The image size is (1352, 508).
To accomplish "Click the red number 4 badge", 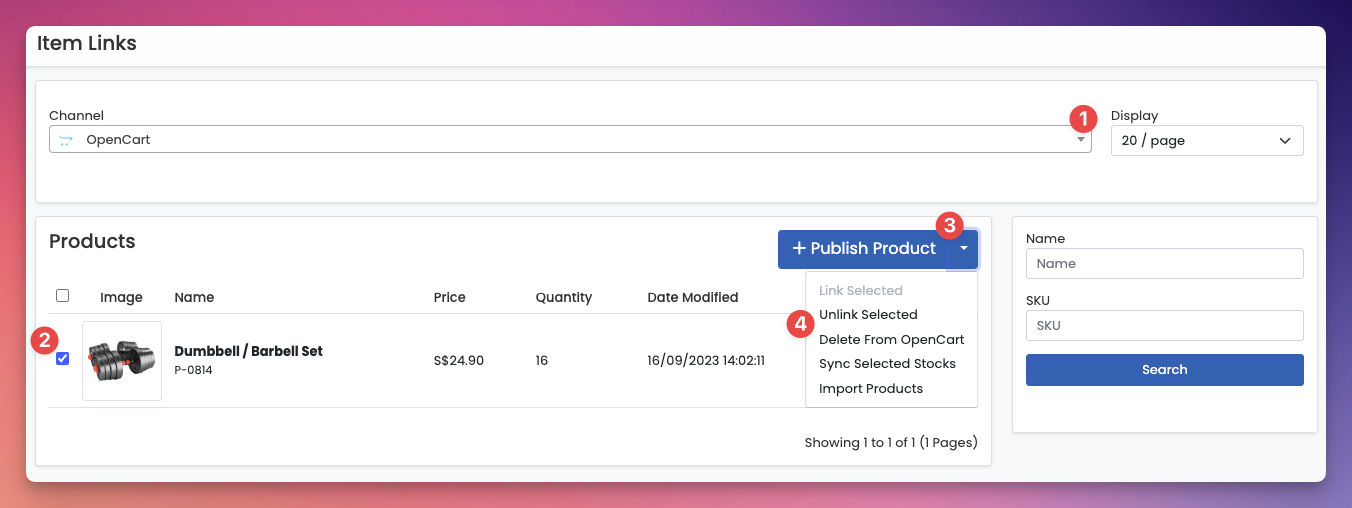I will [799, 324].
